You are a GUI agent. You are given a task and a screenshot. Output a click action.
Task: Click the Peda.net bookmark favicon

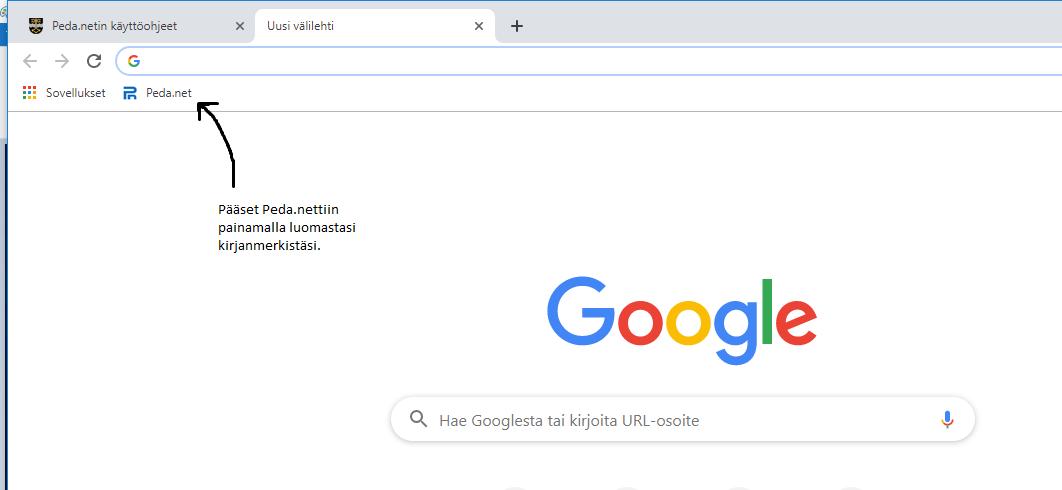point(130,93)
